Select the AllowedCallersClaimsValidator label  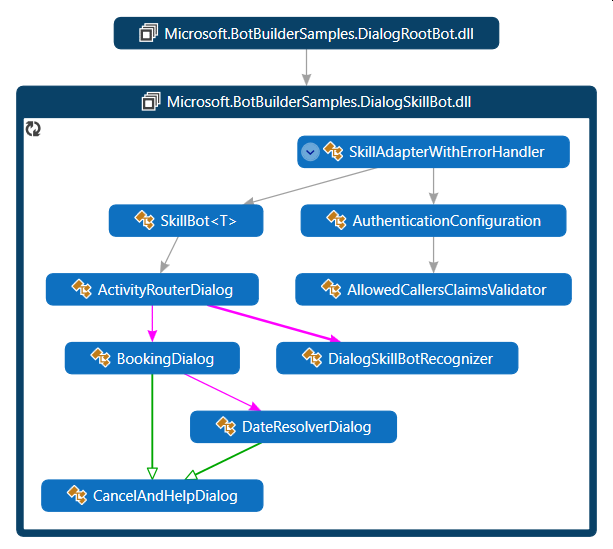446,290
